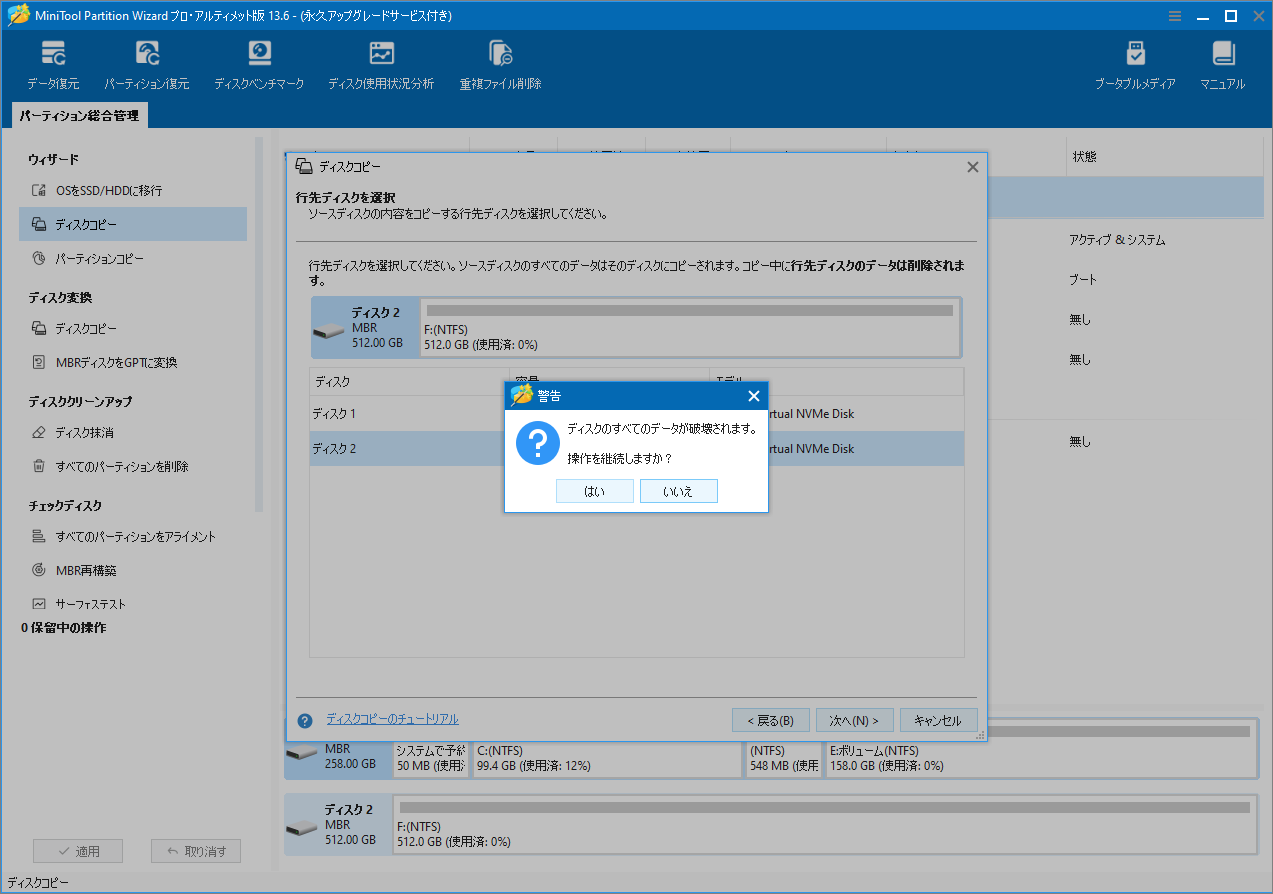Launch ディスクベンチマーク (Disk Benchmark)
This screenshot has height=894, width=1273.
coord(259,62)
